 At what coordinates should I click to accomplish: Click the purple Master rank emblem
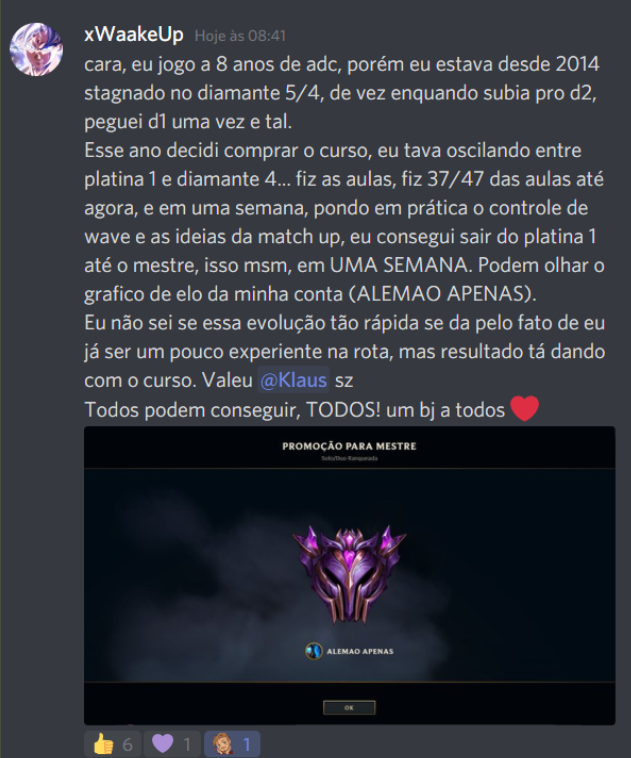[x=350, y=574]
